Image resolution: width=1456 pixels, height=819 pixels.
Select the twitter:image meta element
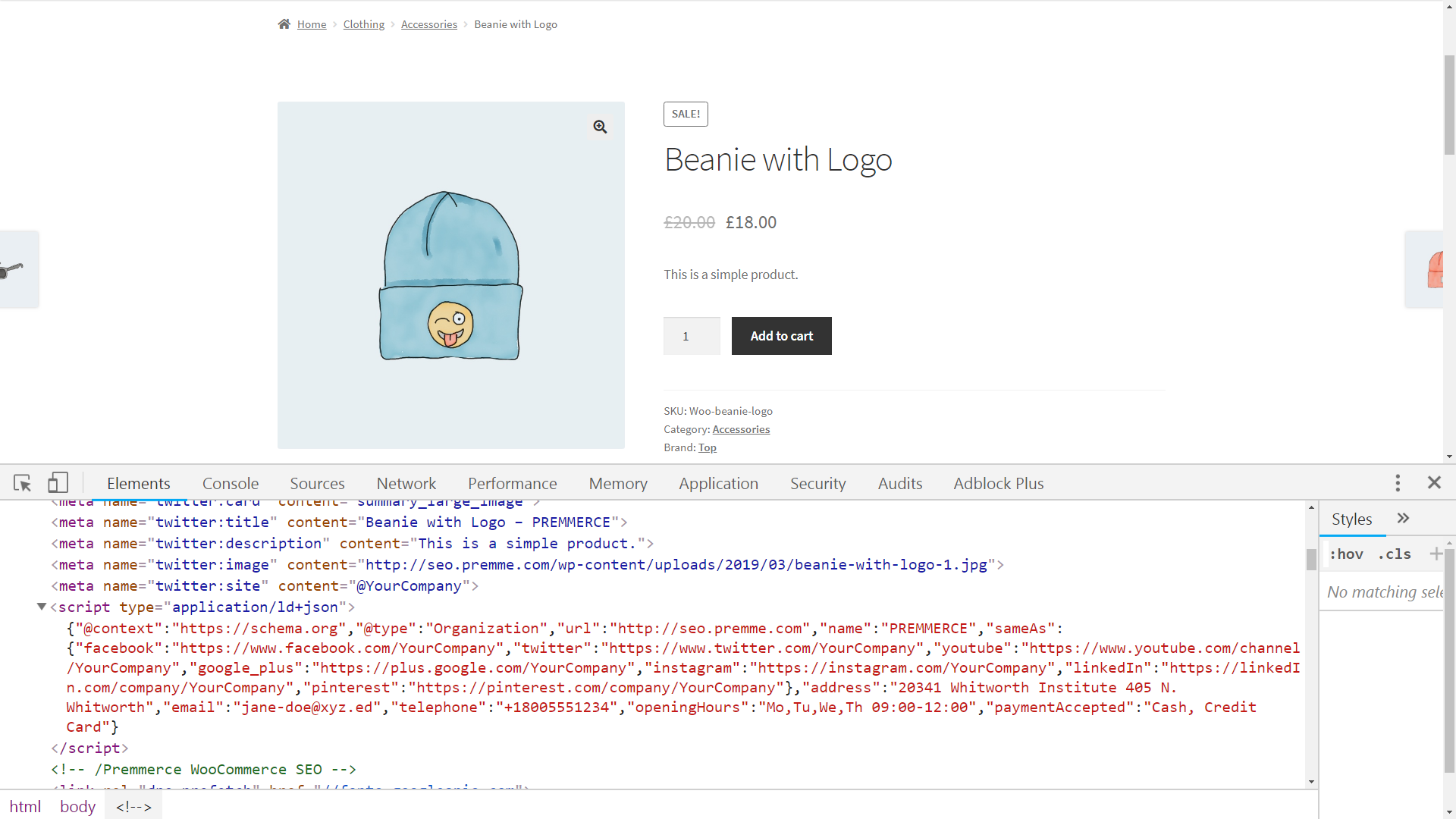click(x=528, y=565)
